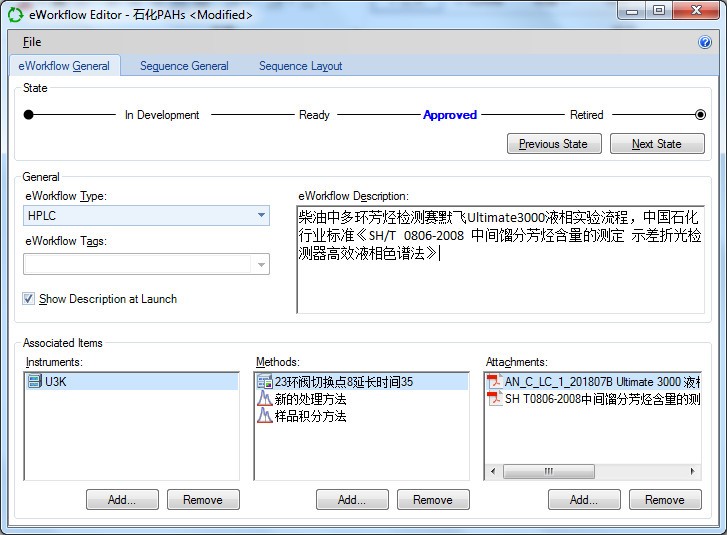This screenshot has width=727, height=535.
Task: Expand the eWorkflow Type HPLC dropdown
Action: click(x=261, y=215)
